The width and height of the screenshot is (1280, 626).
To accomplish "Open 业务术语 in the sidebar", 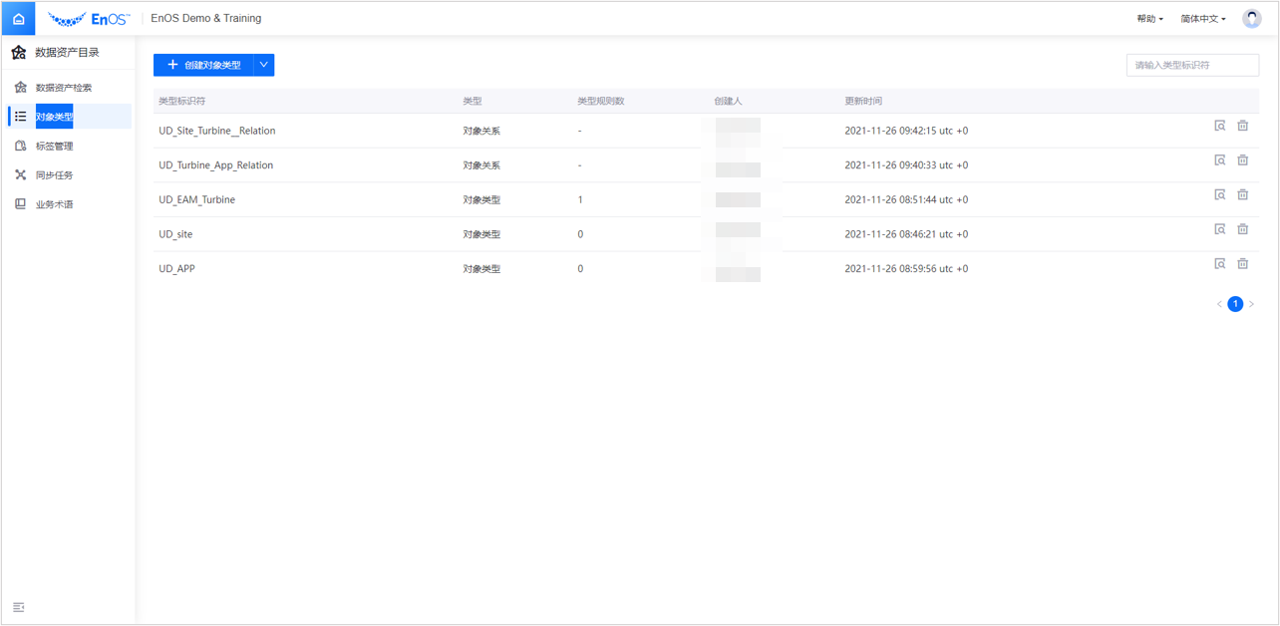I will coord(54,204).
